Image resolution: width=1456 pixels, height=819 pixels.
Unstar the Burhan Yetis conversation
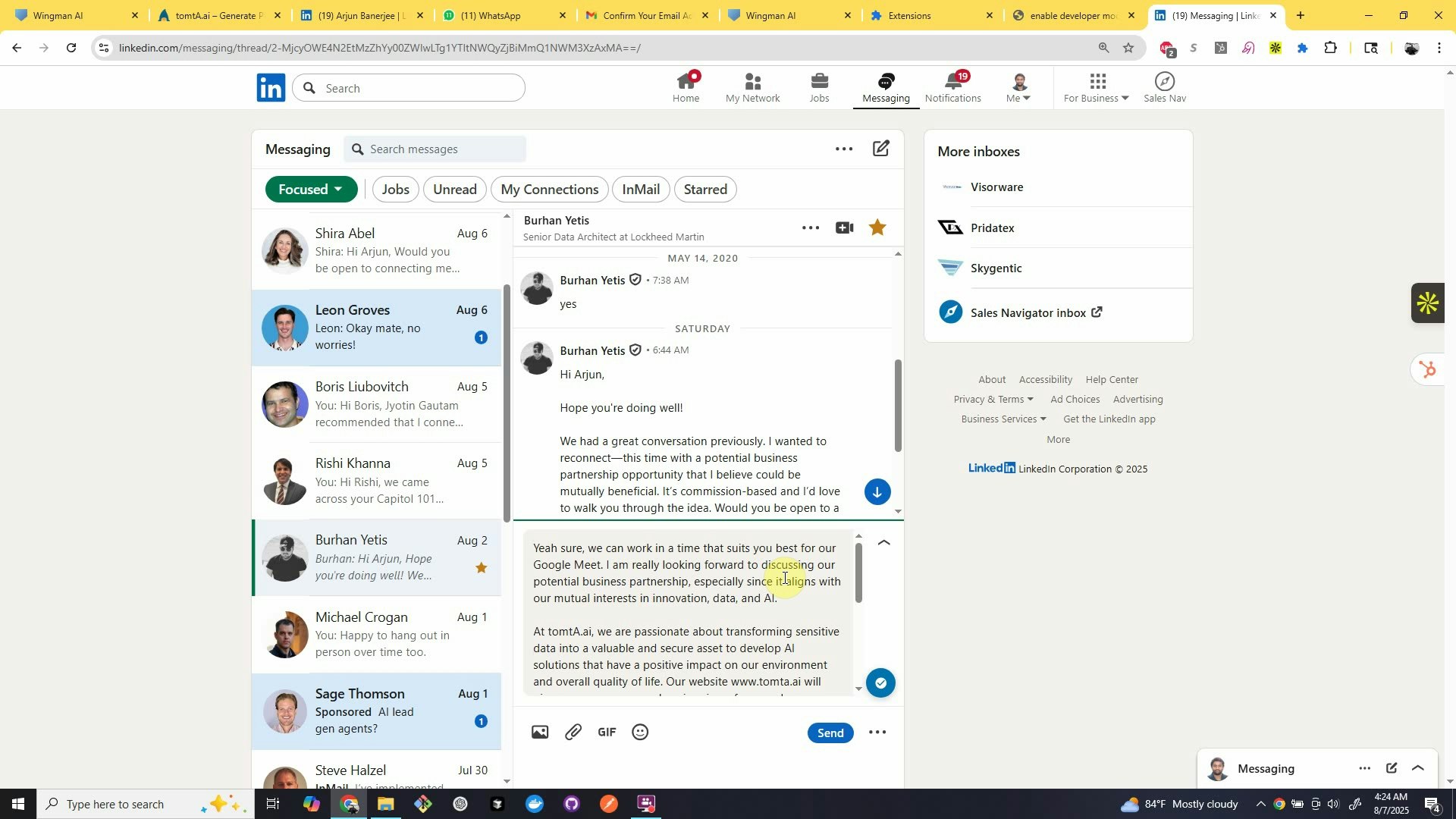click(877, 227)
